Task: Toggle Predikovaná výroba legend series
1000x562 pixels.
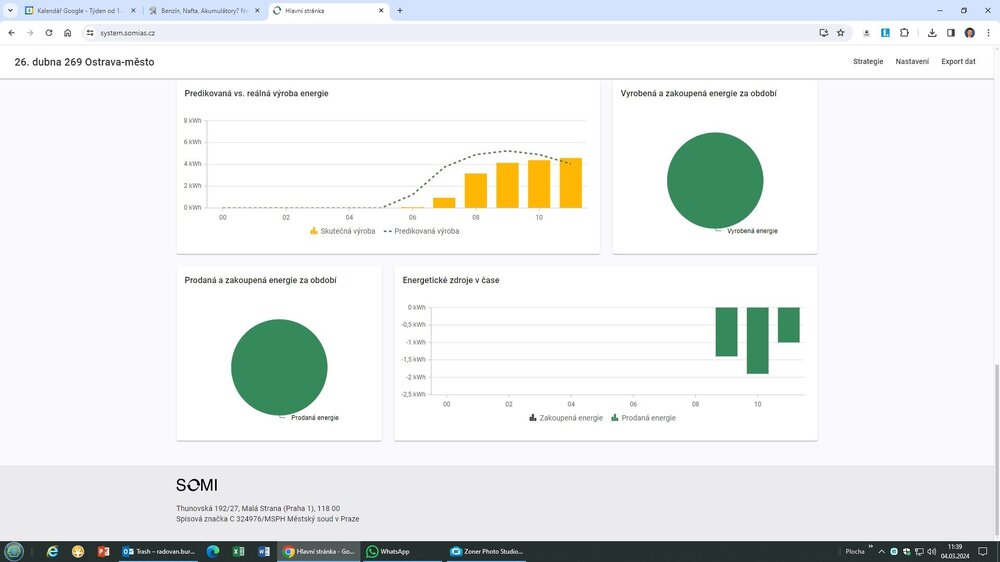Action: 421,231
